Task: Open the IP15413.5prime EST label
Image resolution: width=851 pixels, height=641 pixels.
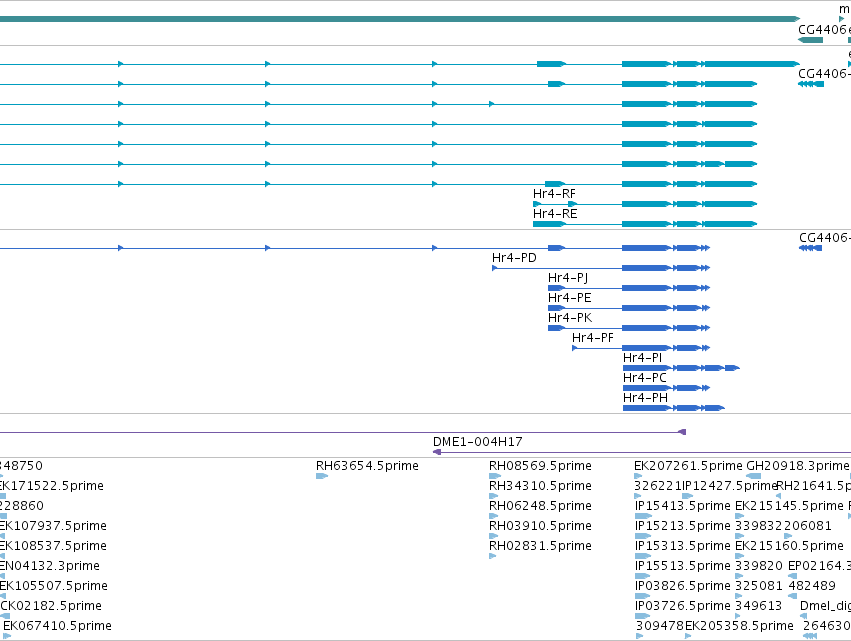Action: (x=683, y=506)
